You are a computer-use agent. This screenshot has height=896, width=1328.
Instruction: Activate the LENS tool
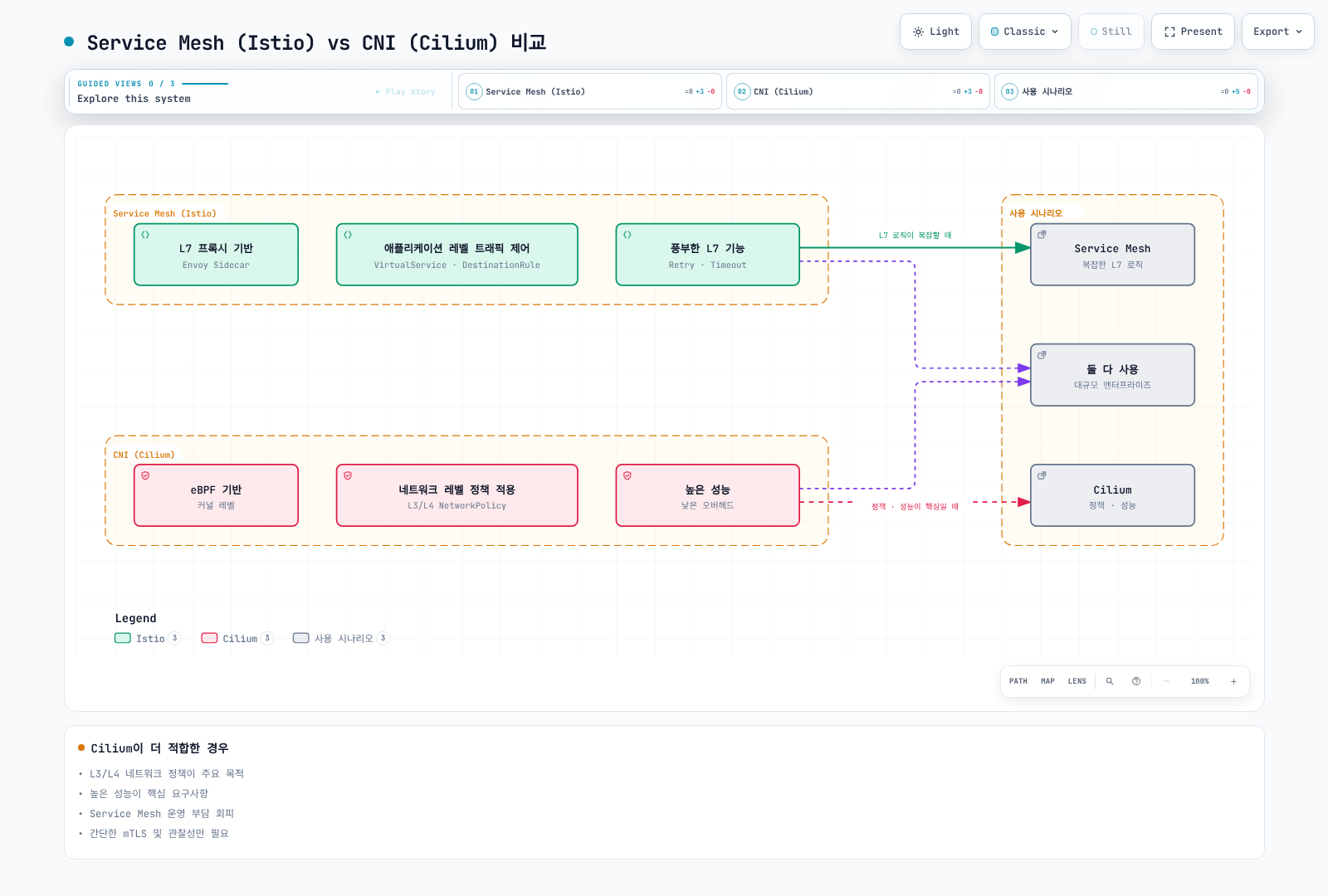click(1077, 681)
